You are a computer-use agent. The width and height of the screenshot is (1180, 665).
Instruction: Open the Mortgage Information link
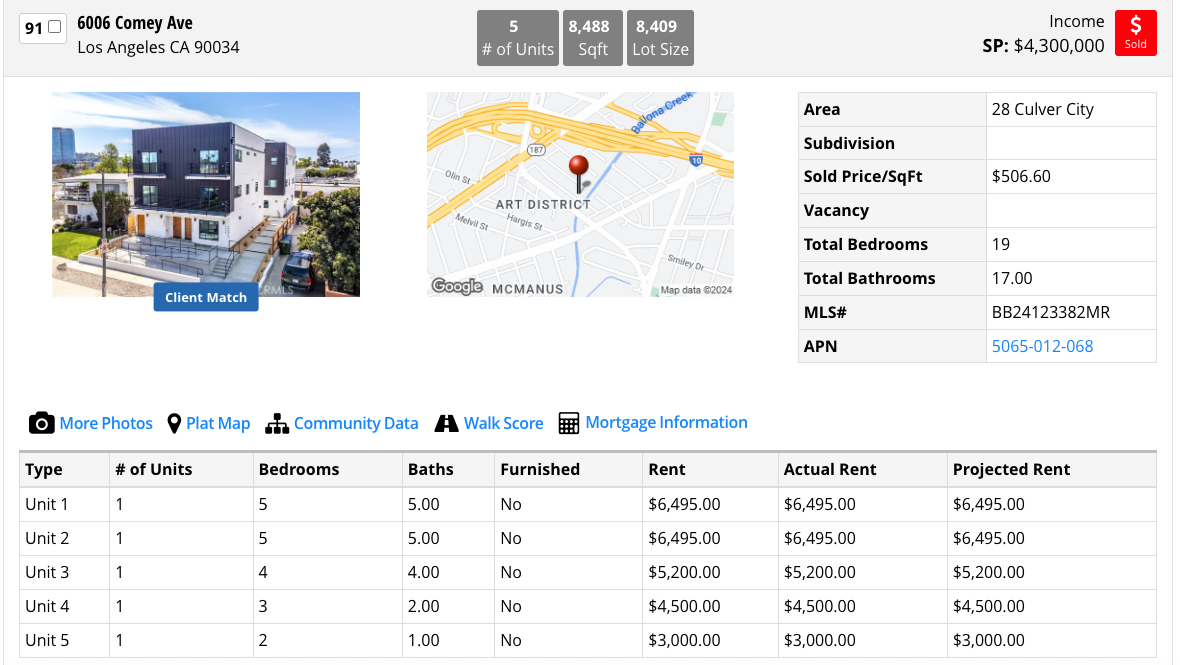click(x=667, y=422)
